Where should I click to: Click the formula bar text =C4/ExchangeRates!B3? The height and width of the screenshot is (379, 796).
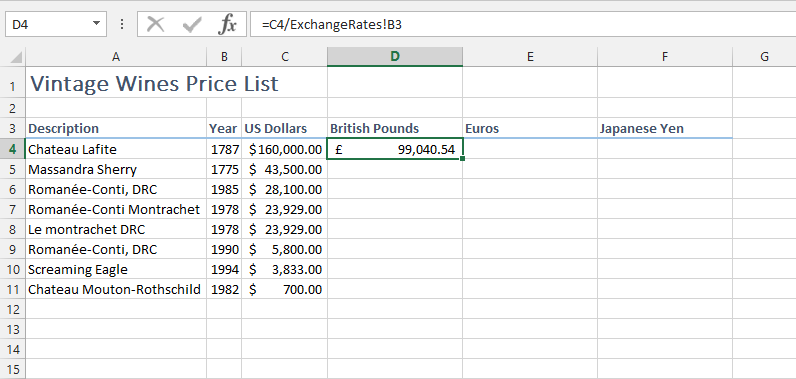pyautogui.click(x=332, y=24)
